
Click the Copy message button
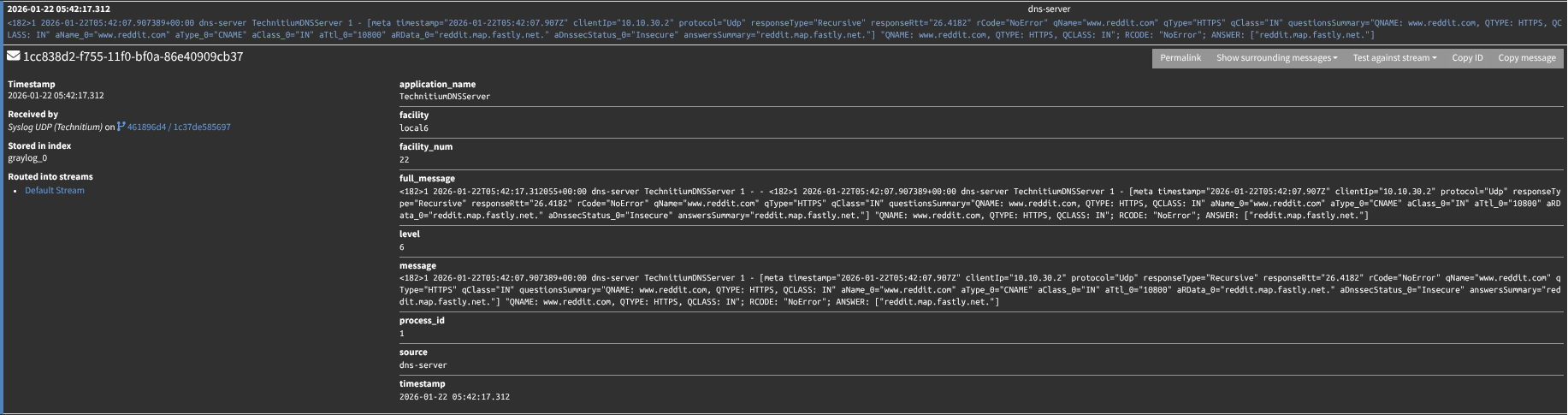click(1526, 58)
